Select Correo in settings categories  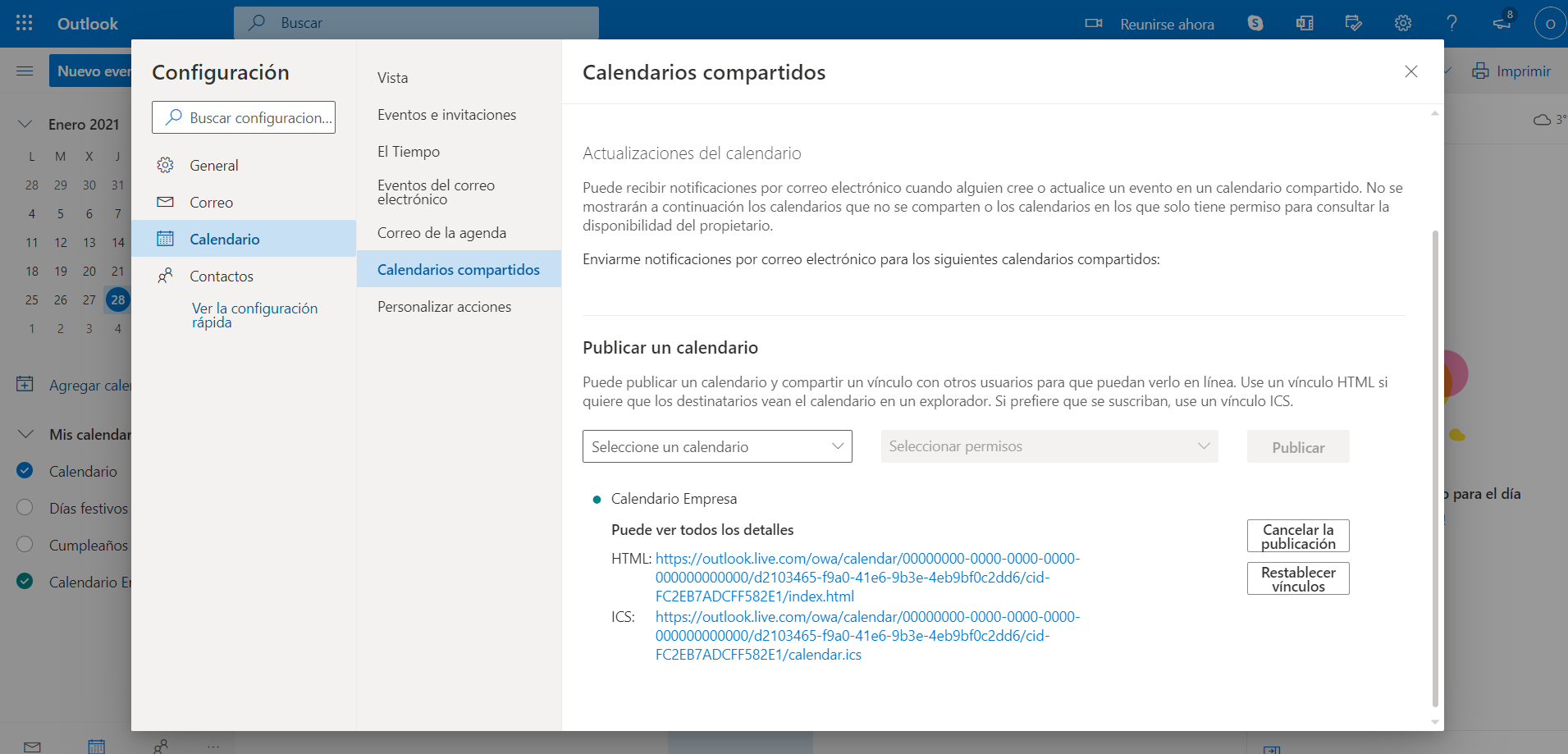coord(211,202)
